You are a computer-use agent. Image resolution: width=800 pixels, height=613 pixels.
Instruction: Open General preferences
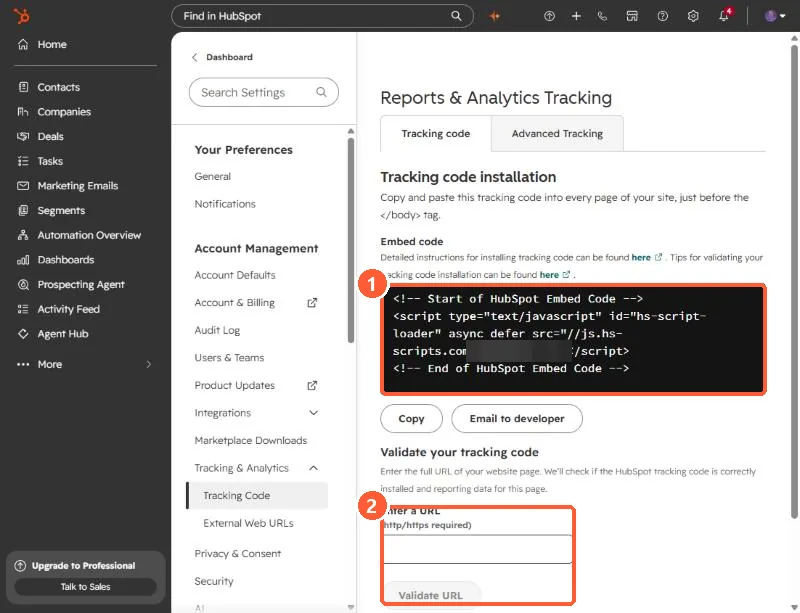coord(212,176)
